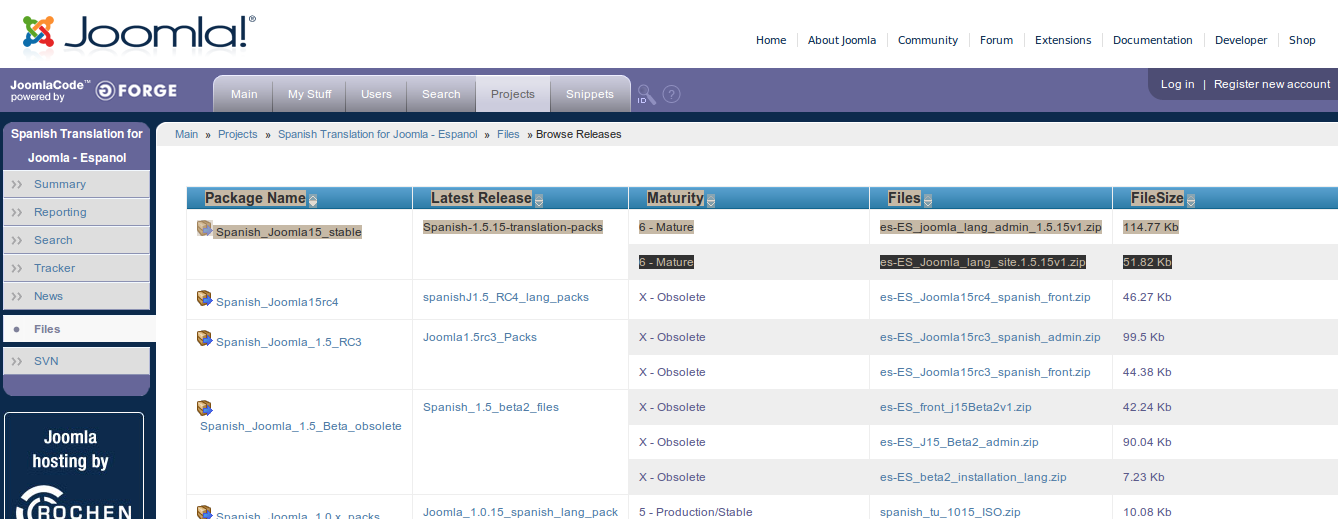This screenshot has width=1338, height=519.
Task: Click the Joomla! logo
Action: click(x=139, y=33)
